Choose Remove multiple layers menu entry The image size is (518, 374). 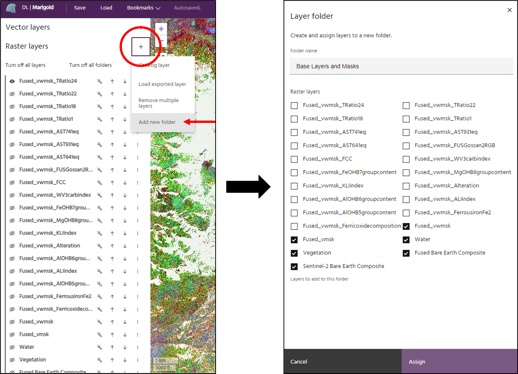[x=162, y=103]
